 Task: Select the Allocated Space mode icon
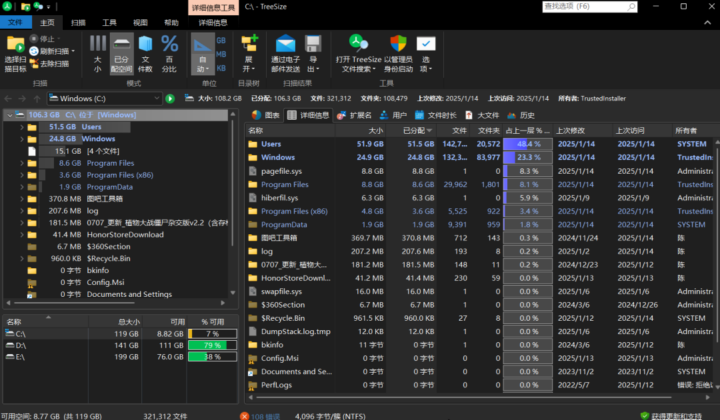tap(122, 44)
